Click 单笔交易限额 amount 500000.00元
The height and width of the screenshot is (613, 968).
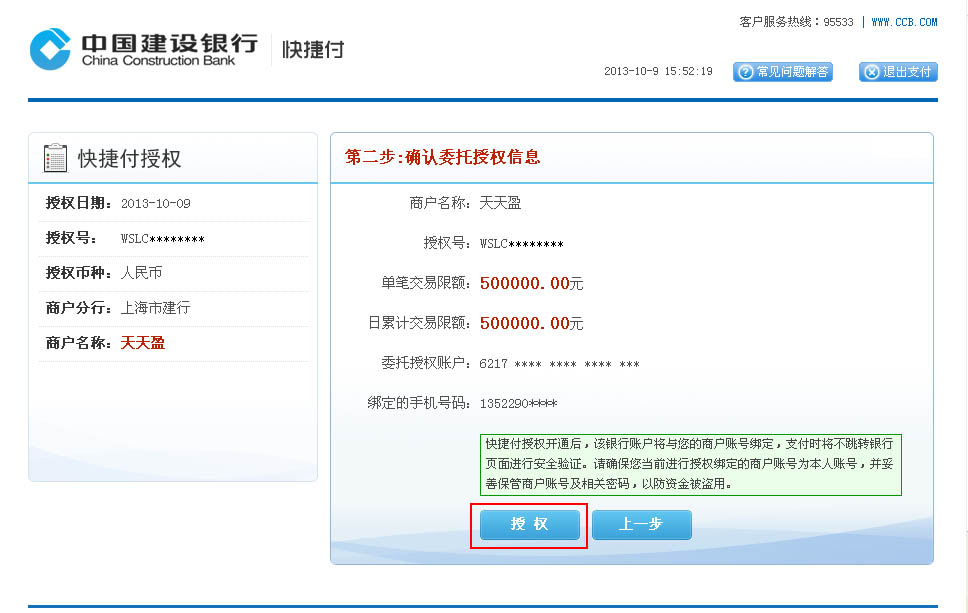[x=532, y=283]
